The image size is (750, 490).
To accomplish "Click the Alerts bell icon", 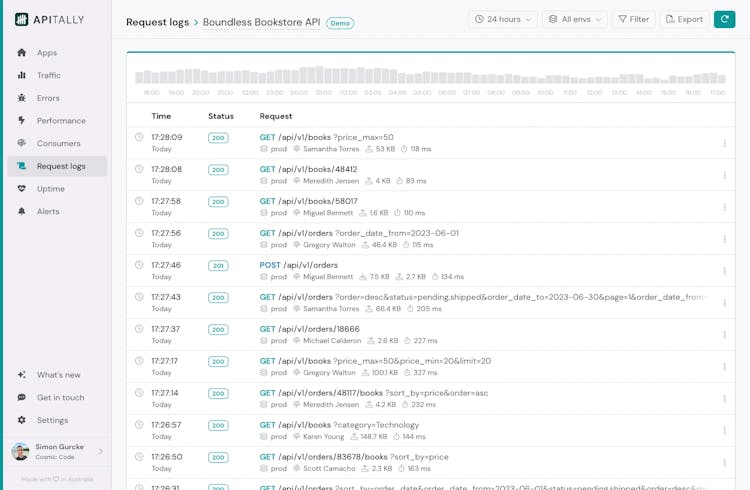I will coord(22,212).
